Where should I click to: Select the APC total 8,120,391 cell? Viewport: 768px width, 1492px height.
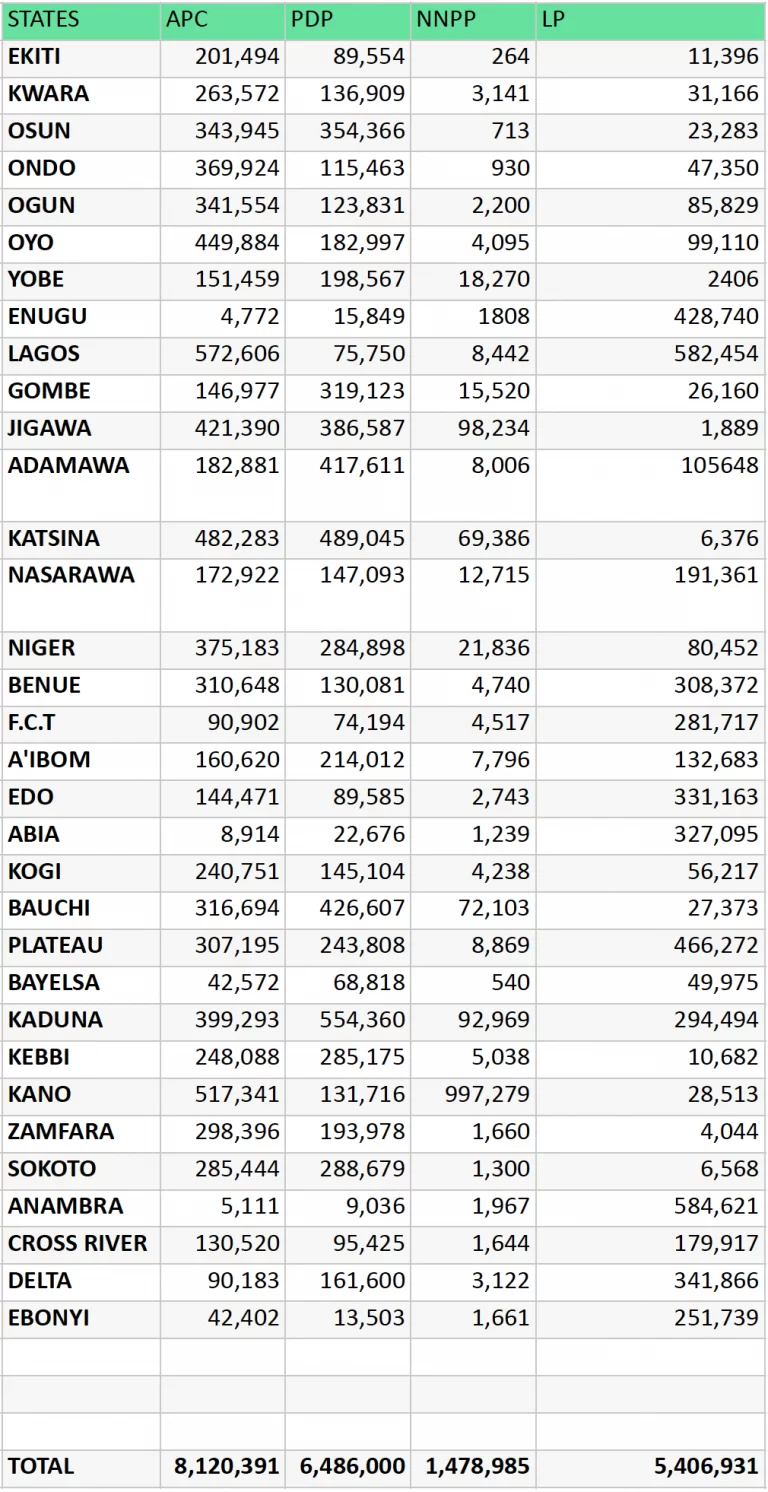pos(223,1466)
